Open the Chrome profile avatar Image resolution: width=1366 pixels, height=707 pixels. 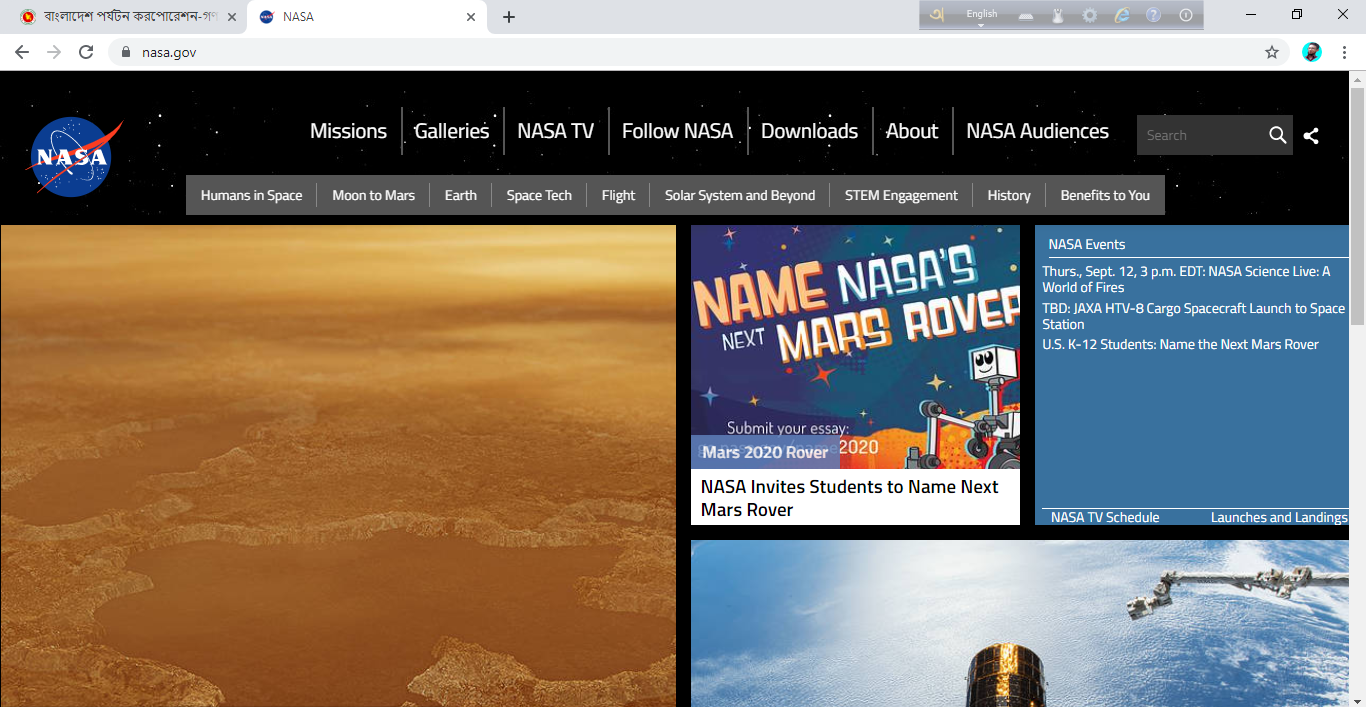pos(1312,52)
